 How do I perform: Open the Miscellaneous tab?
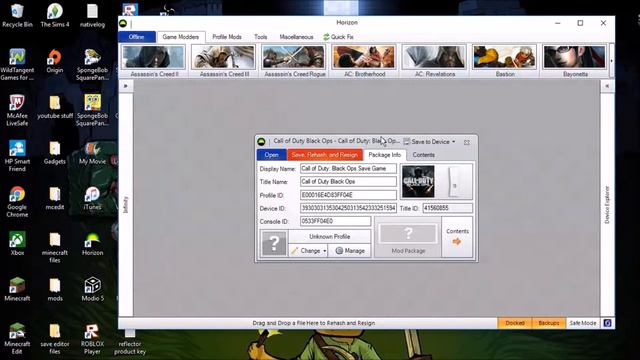tap(296, 37)
